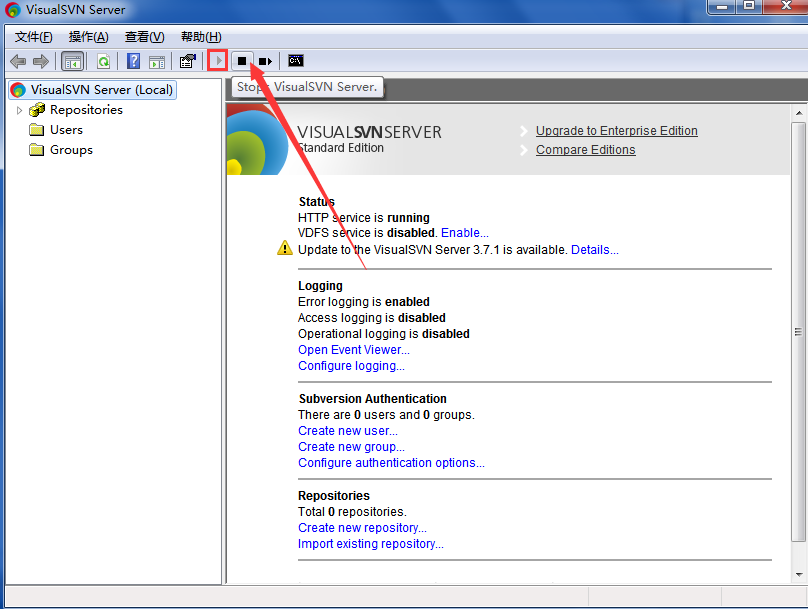The height and width of the screenshot is (609, 808).
Task: Stop VisualSVN Server with the square button
Action: pos(242,61)
